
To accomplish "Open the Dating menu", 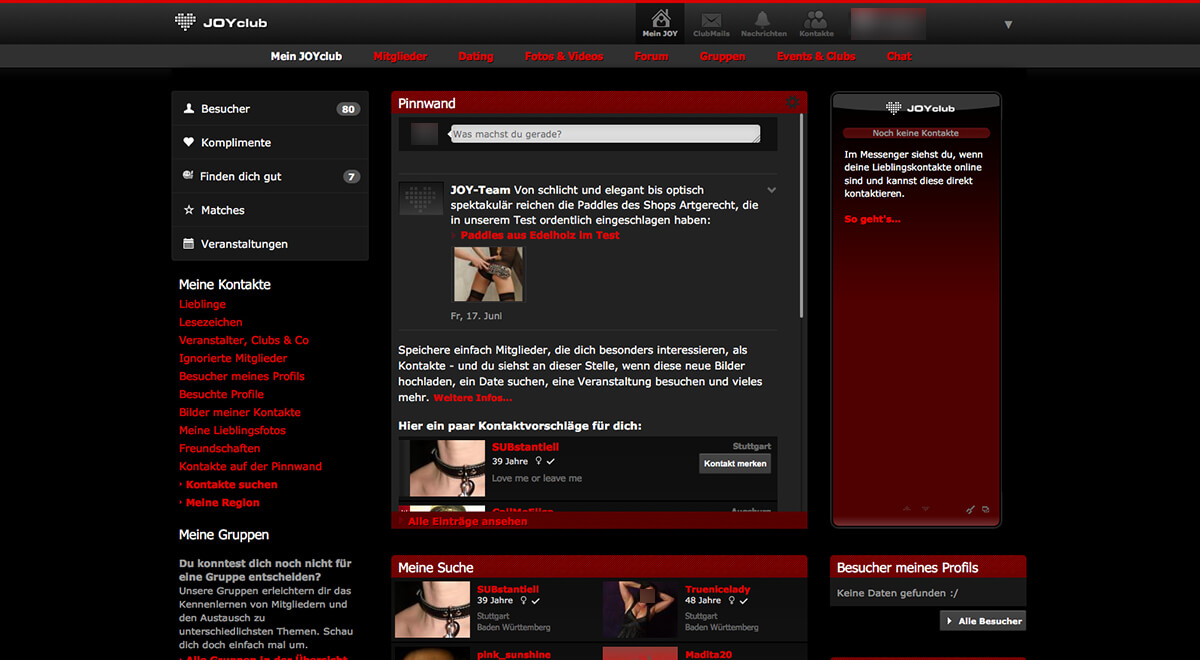I will point(476,56).
